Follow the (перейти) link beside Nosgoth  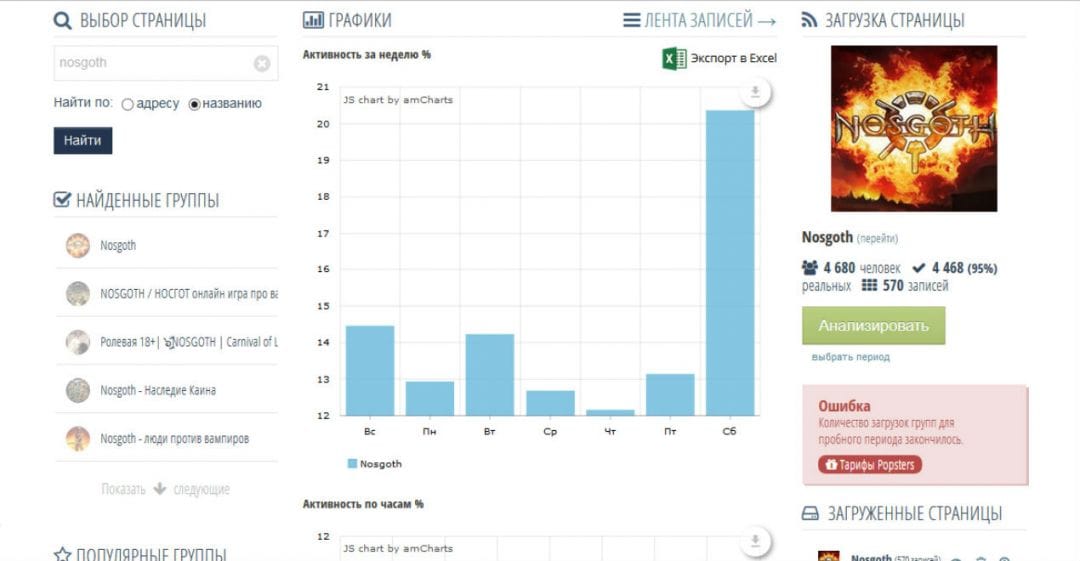877,238
